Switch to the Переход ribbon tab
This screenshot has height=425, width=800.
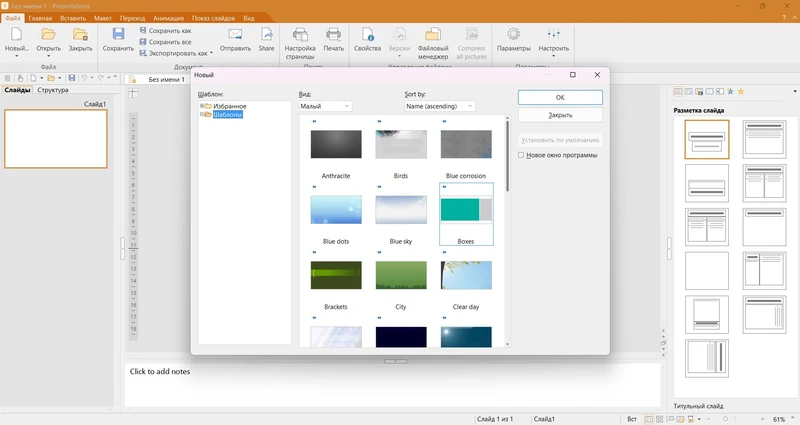[x=133, y=18]
